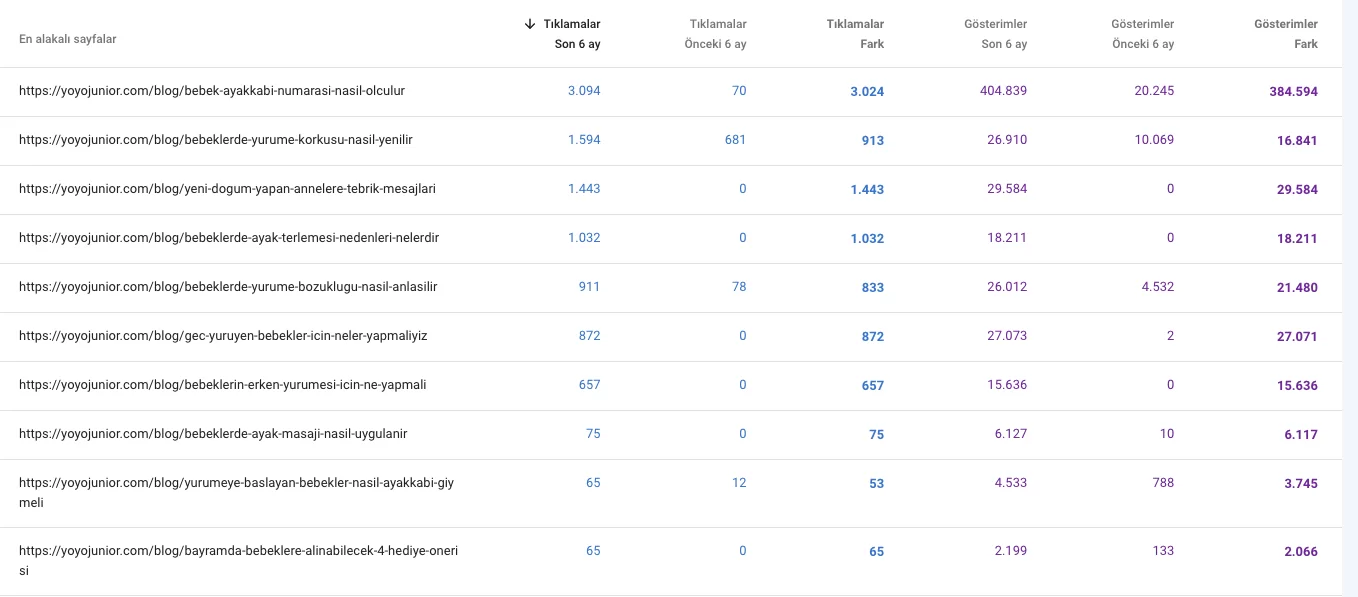This screenshot has height=597, width=1358.
Task: Click the bebeklerde-ayak-terlemesi-nedenleri-nelerdir URL
Action: point(229,238)
